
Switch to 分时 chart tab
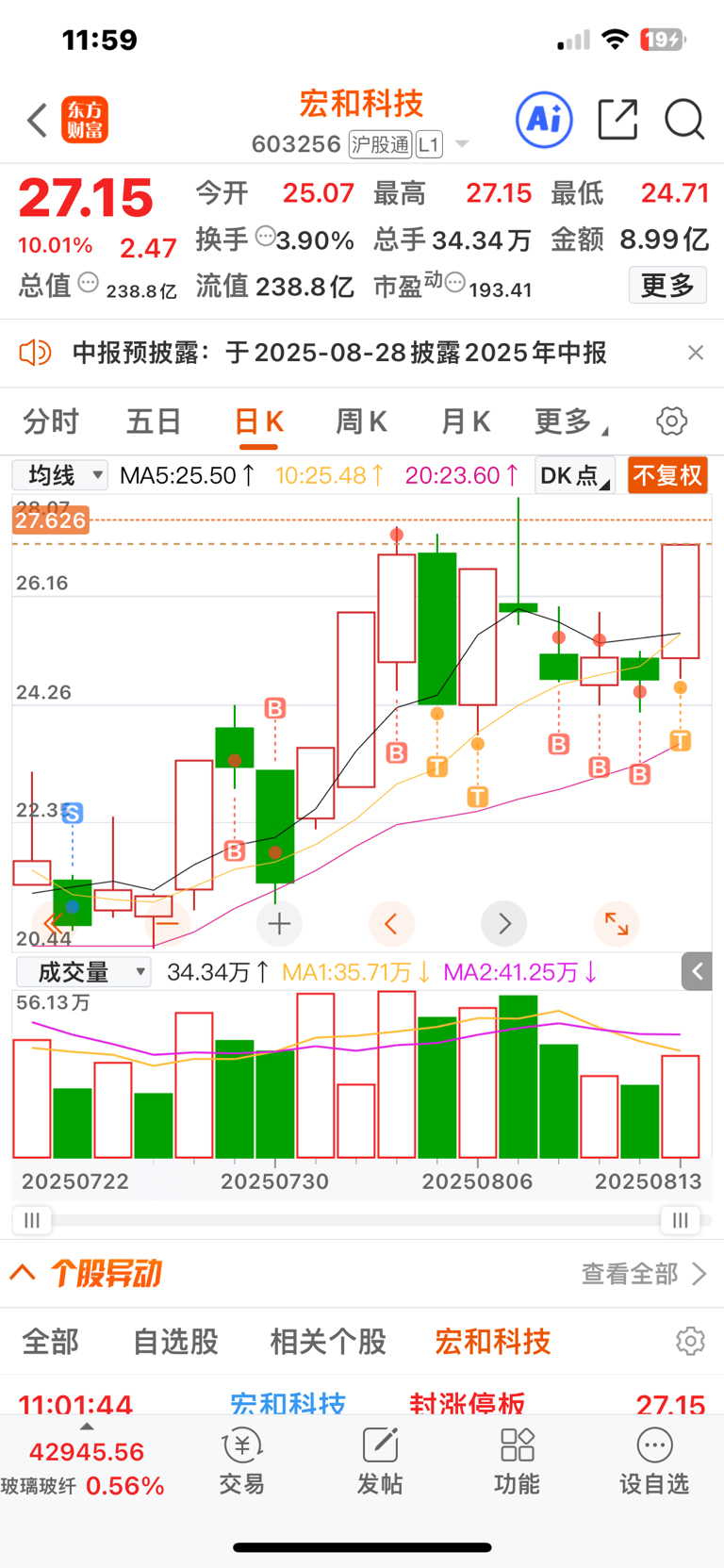(51, 421)
